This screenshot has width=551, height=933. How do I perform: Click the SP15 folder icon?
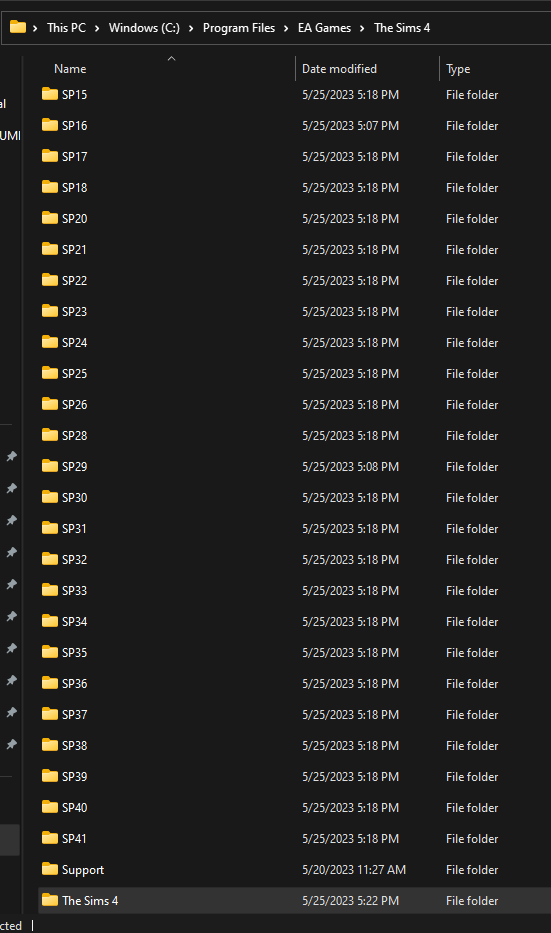point(50,94)
